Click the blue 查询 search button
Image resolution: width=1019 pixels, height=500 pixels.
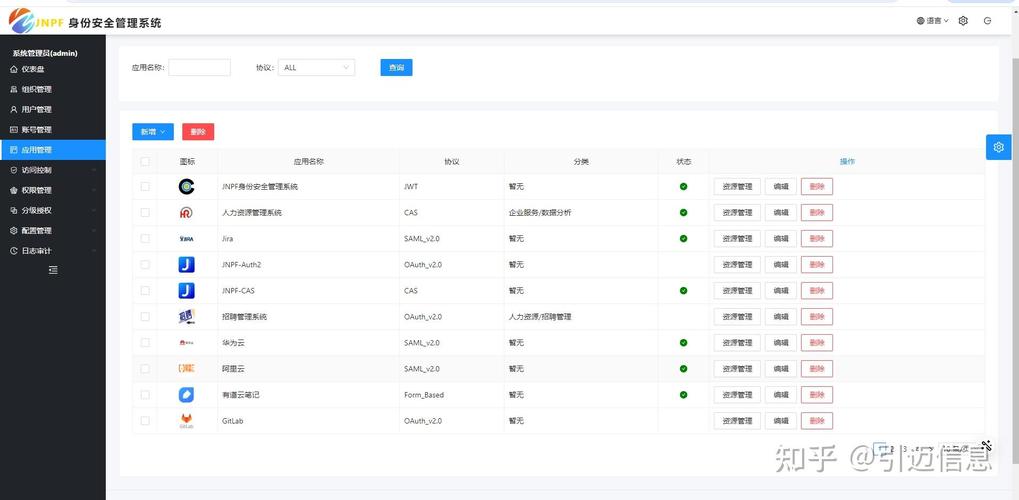(396, 68)
